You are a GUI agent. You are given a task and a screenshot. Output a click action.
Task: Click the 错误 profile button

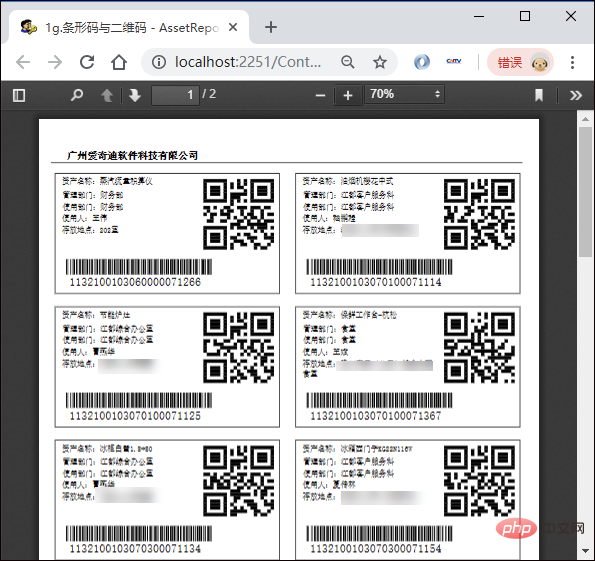pos(520,62)
